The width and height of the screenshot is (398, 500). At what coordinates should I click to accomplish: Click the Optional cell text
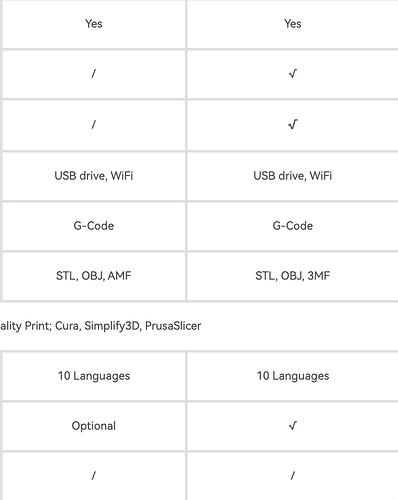pyautogui.click(x=94, y=426)
